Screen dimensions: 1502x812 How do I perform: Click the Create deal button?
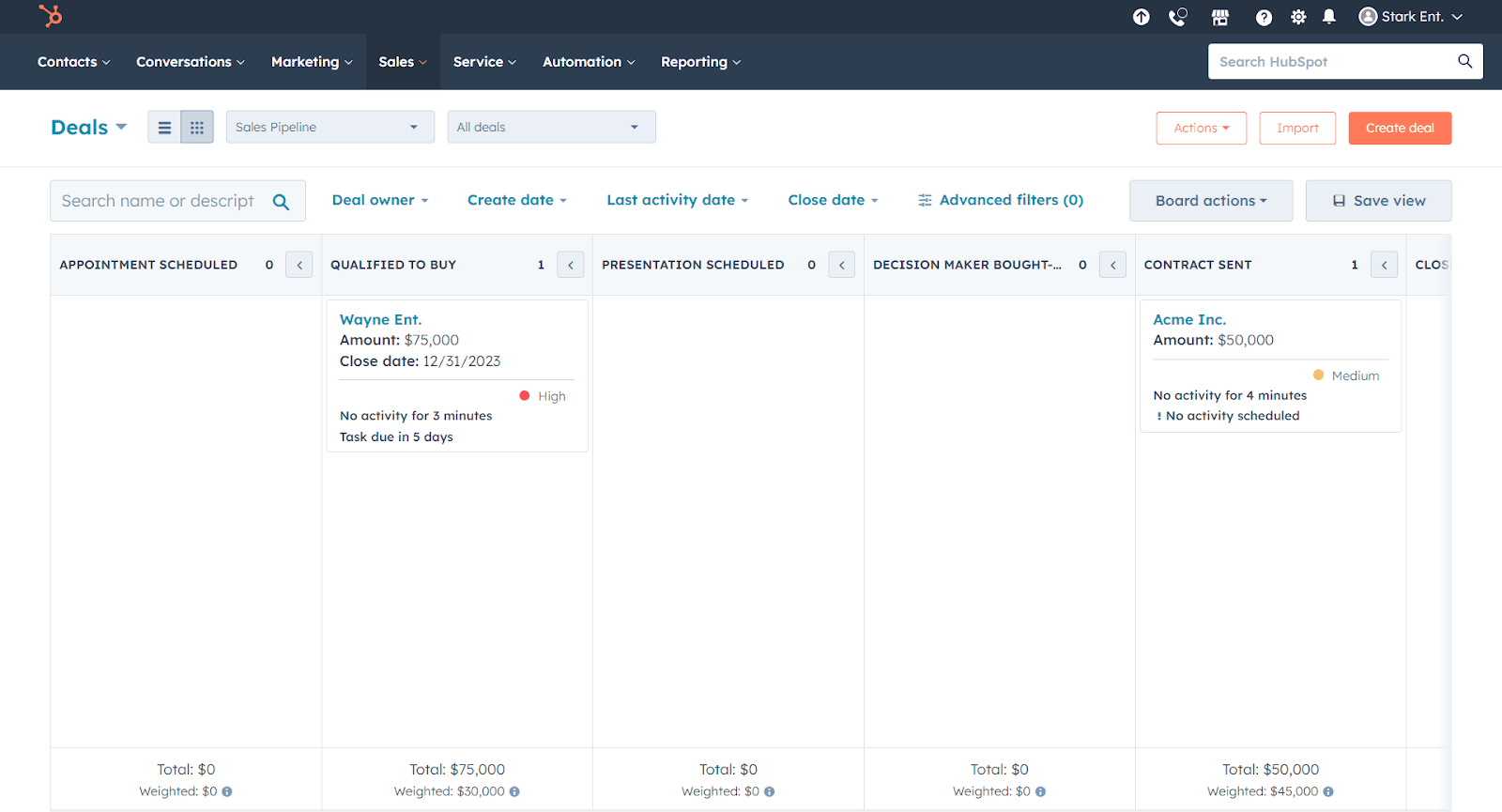coord(1400,129)
